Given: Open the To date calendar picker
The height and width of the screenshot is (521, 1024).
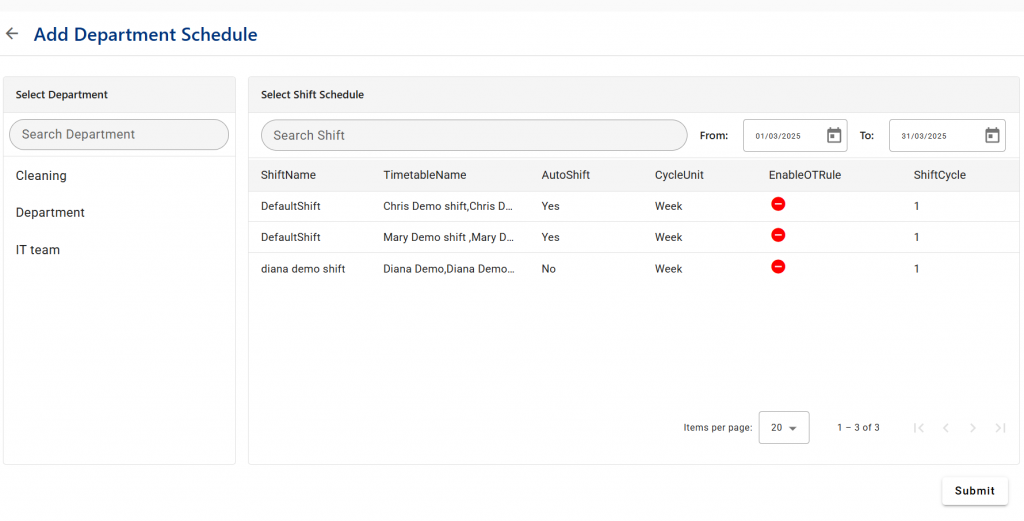Looking at the screenshot, I should pos(992,135).
